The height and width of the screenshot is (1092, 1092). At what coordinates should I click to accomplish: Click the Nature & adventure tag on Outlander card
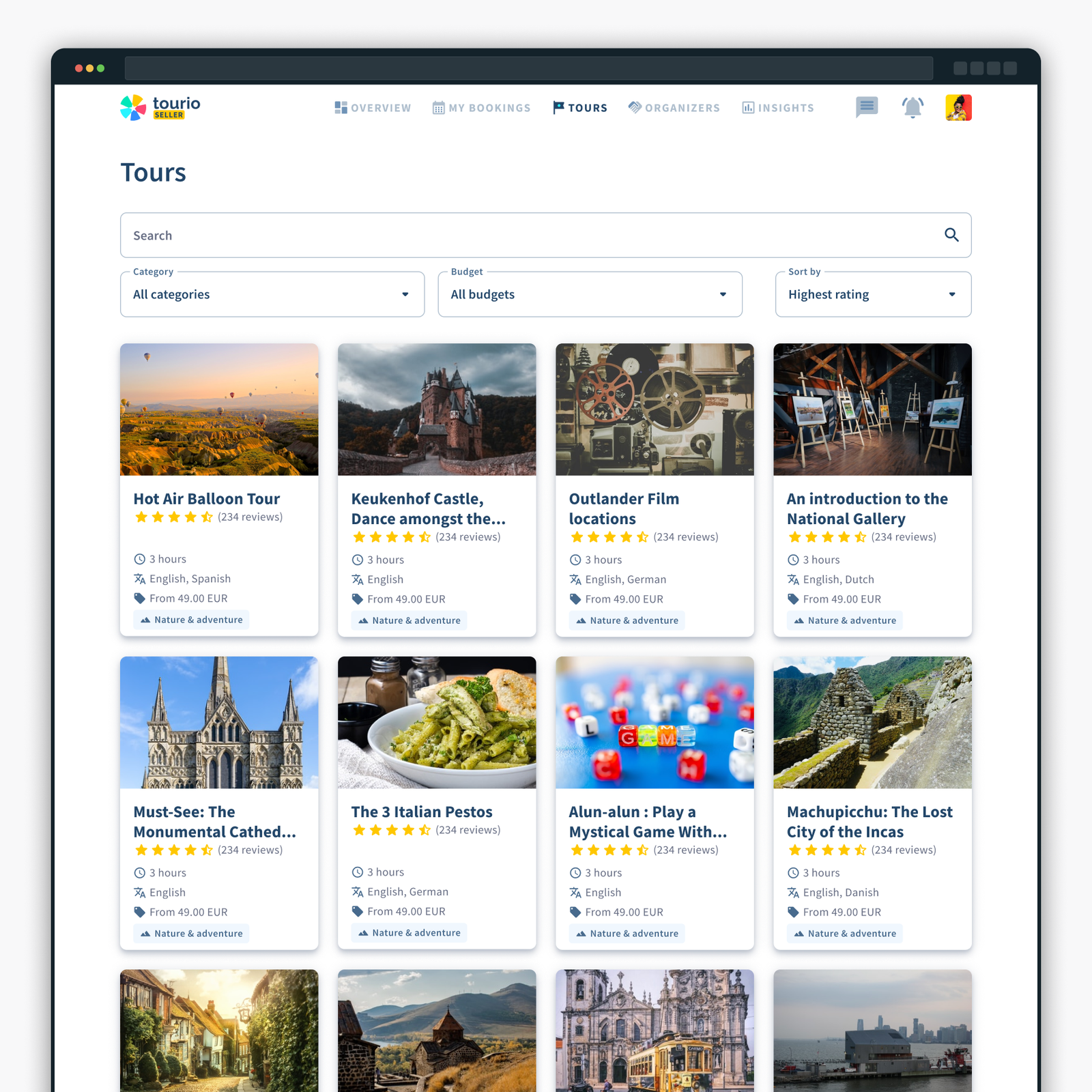pos(627,620)
